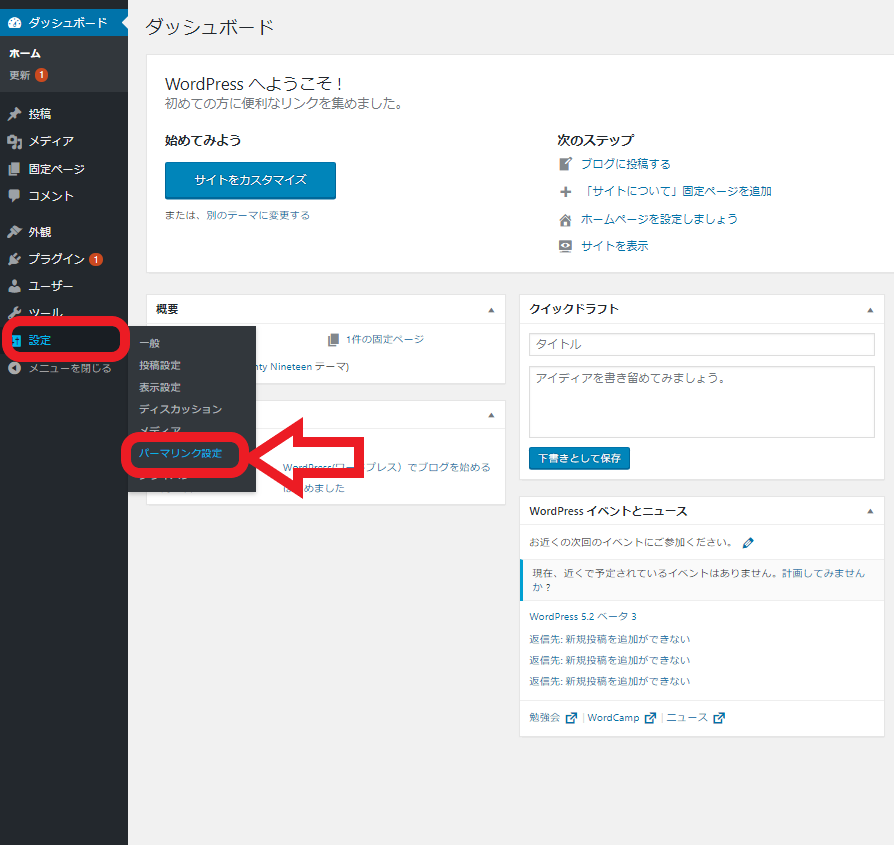This screenshot has width=894, height=845.
Task: Collapse the 概要 widget with its arrow
Action: (491, 310)
